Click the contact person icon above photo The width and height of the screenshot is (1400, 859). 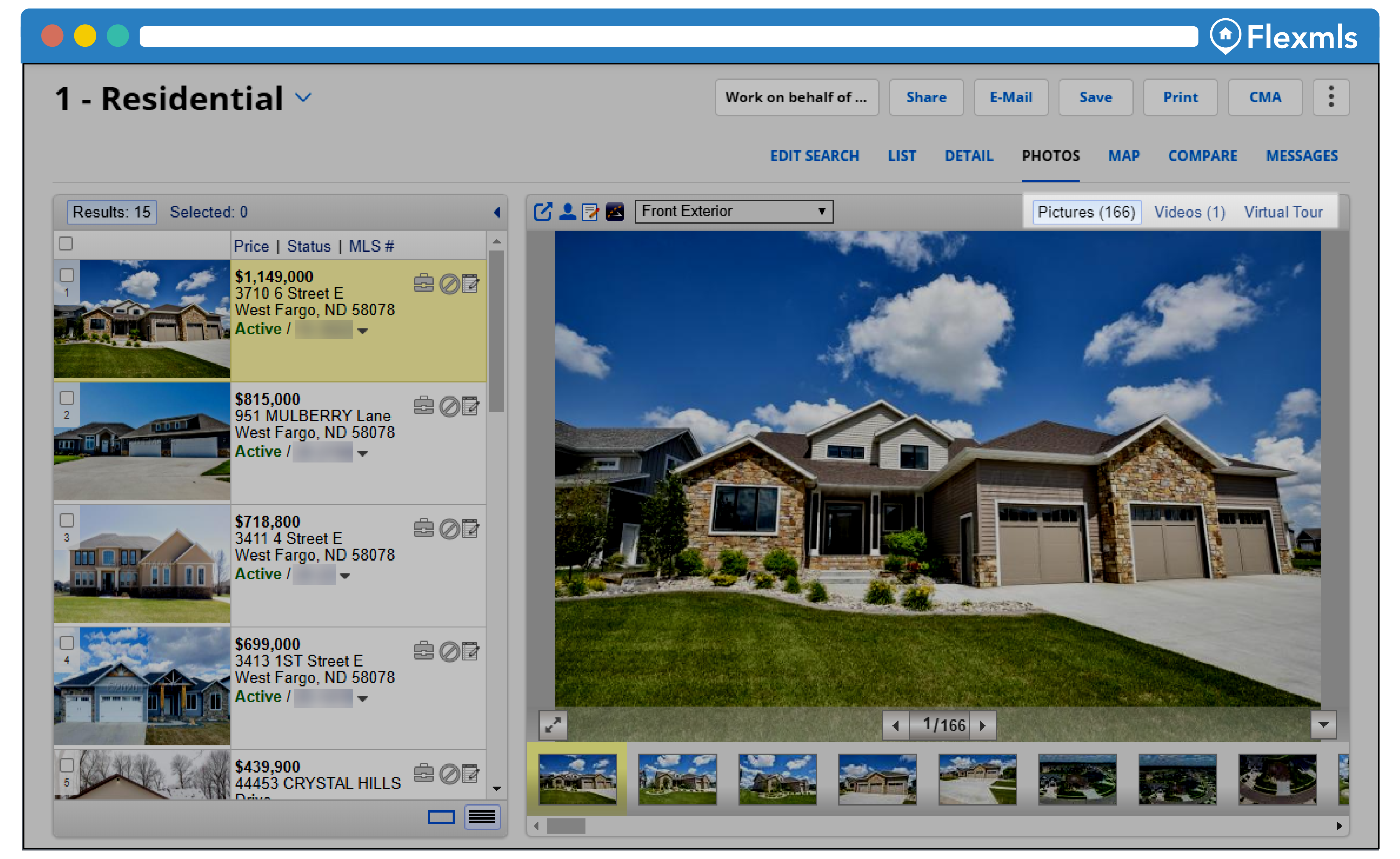pos(567,212)
